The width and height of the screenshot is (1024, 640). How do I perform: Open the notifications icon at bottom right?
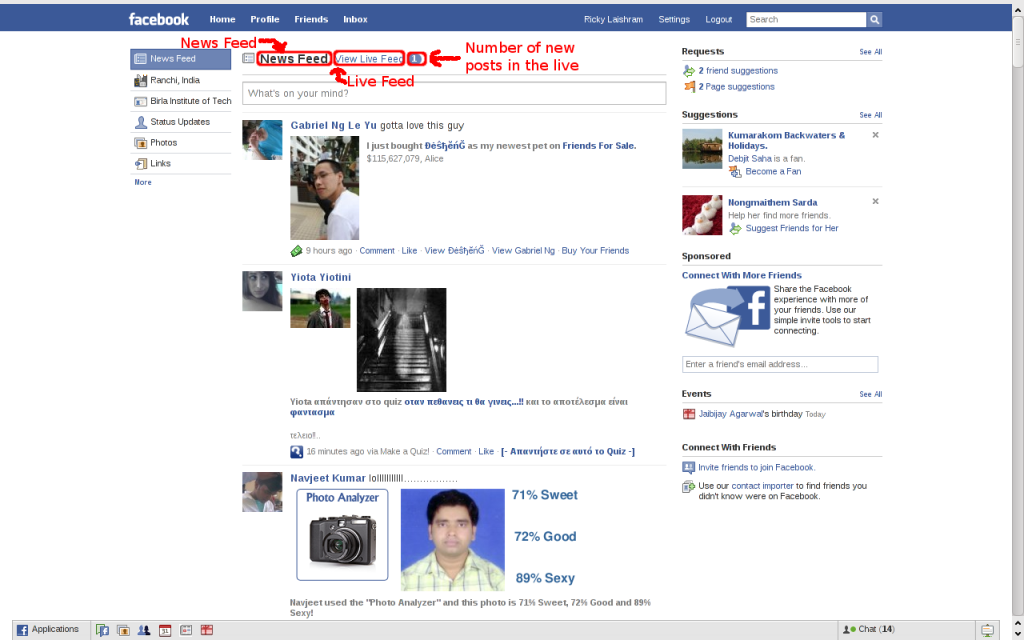pos(987,630)
